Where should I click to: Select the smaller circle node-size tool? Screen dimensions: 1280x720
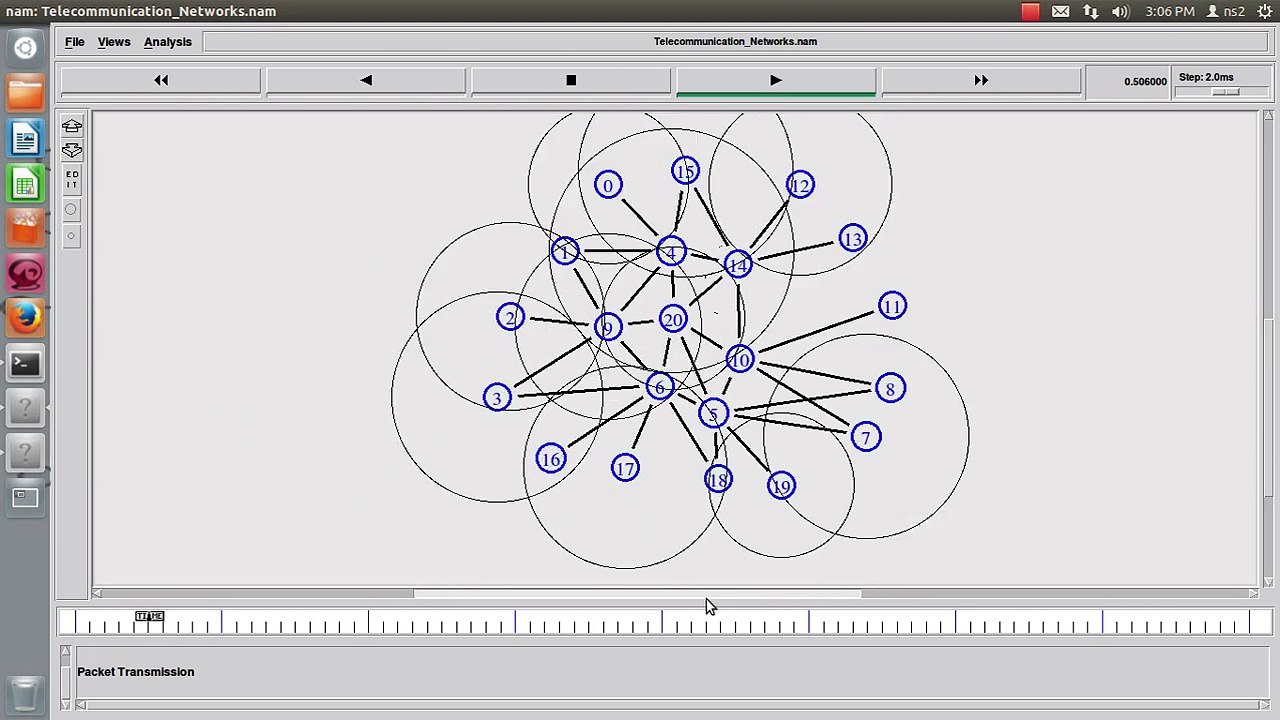coord(71,236)
